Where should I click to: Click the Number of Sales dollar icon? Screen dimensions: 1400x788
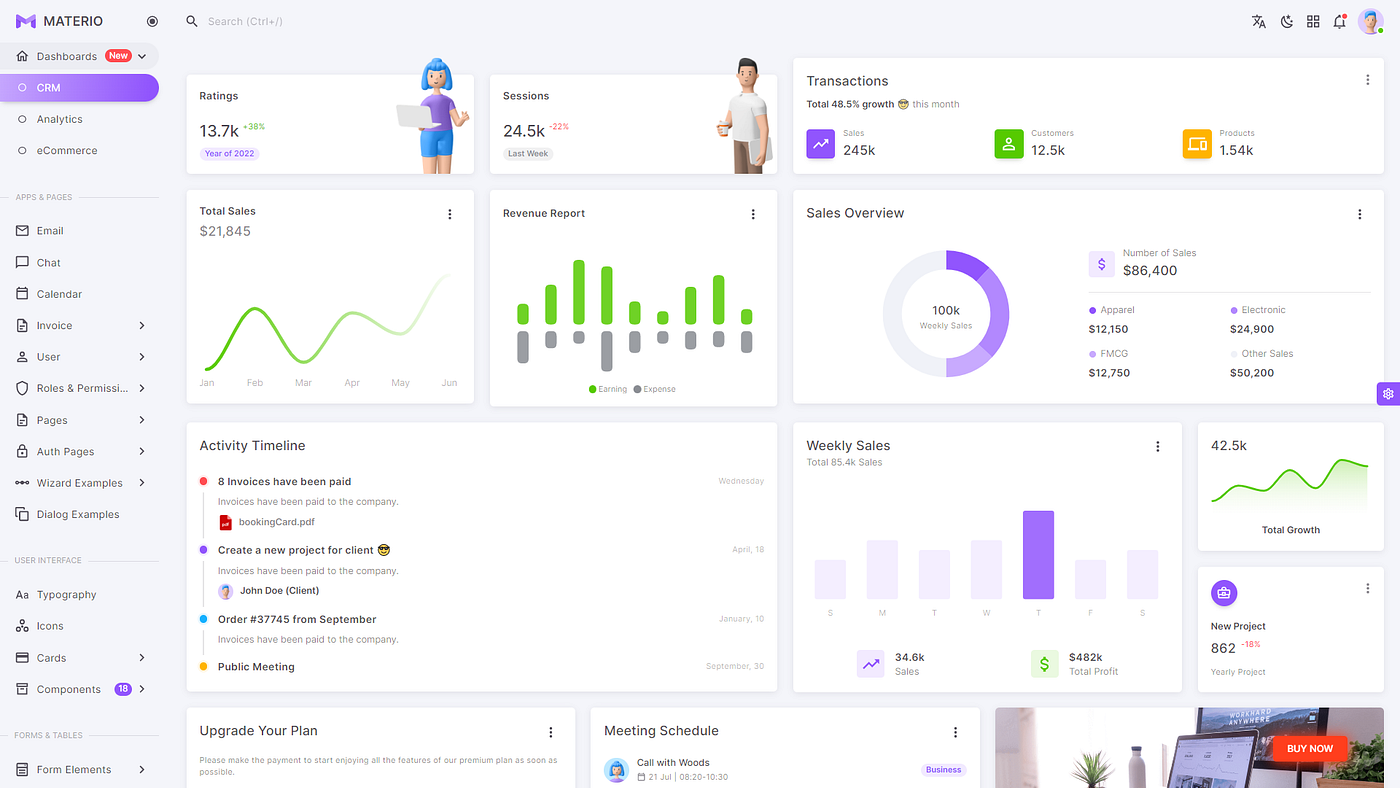coord(1102,264)
